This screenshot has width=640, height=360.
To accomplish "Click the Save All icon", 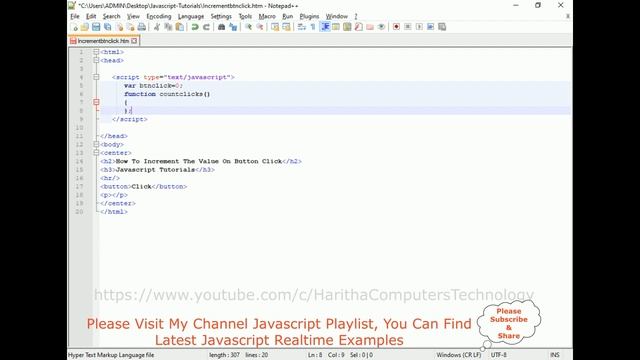I will pyautogui.click(x=107, y=27).
